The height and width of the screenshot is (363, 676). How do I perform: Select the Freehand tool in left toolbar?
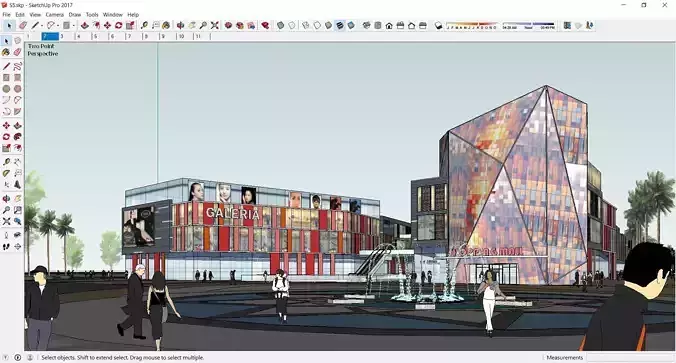point(17,66)
